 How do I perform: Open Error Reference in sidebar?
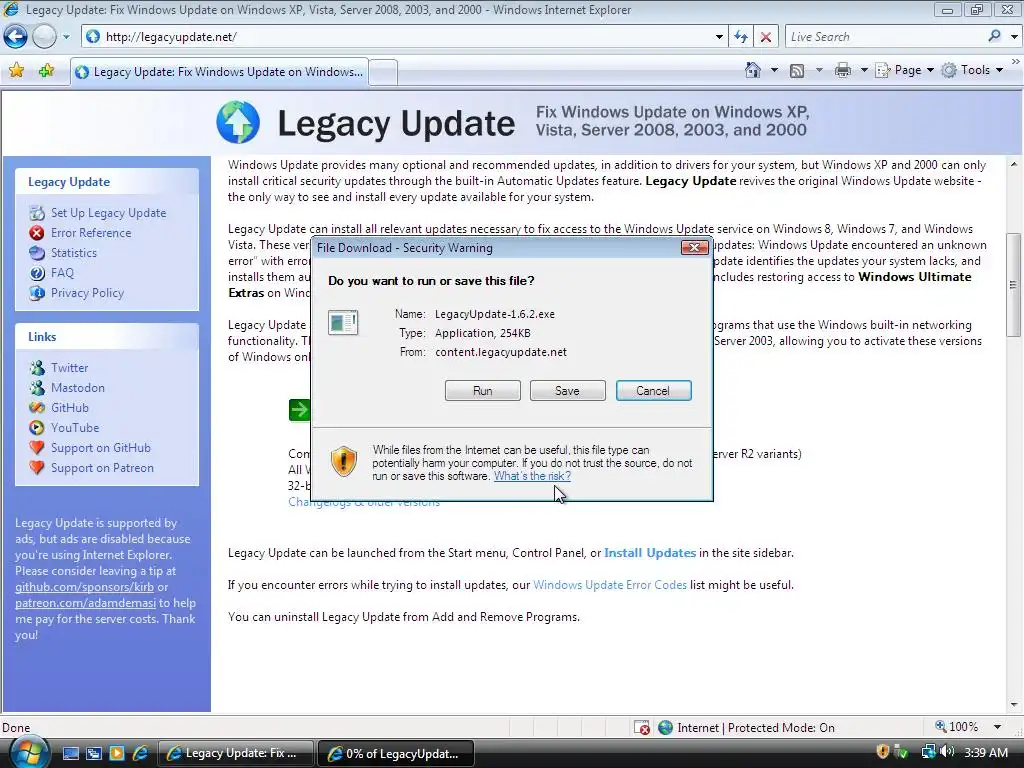coord(91,233)
